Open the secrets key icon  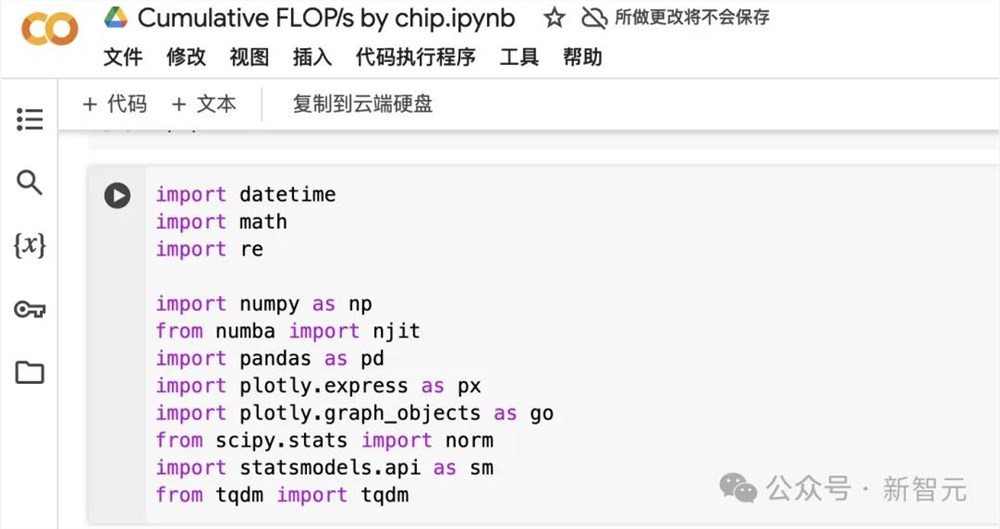[x=30, y=309]
